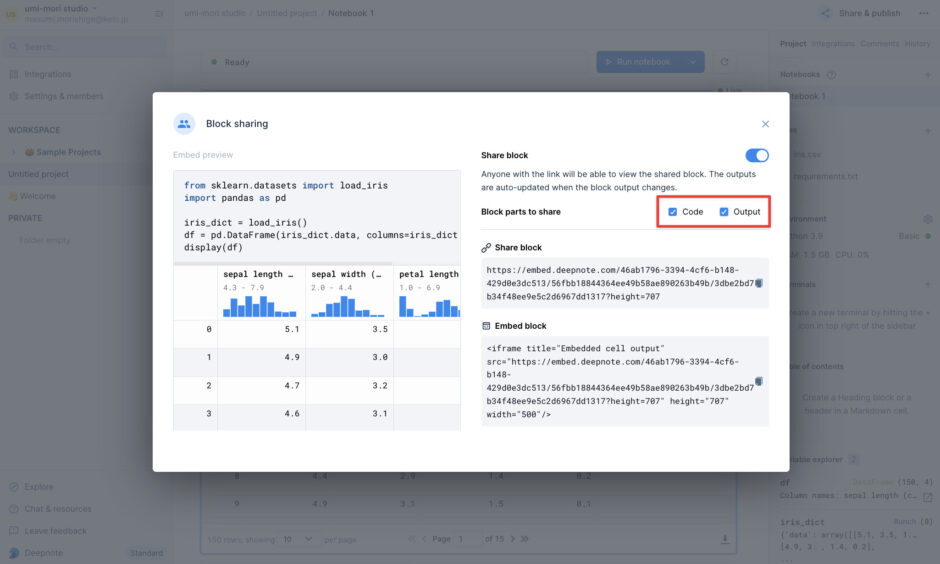This screenshot has height=564, width=940.
Task: Copy the Embed block iframe code
Action: point(759,381)
